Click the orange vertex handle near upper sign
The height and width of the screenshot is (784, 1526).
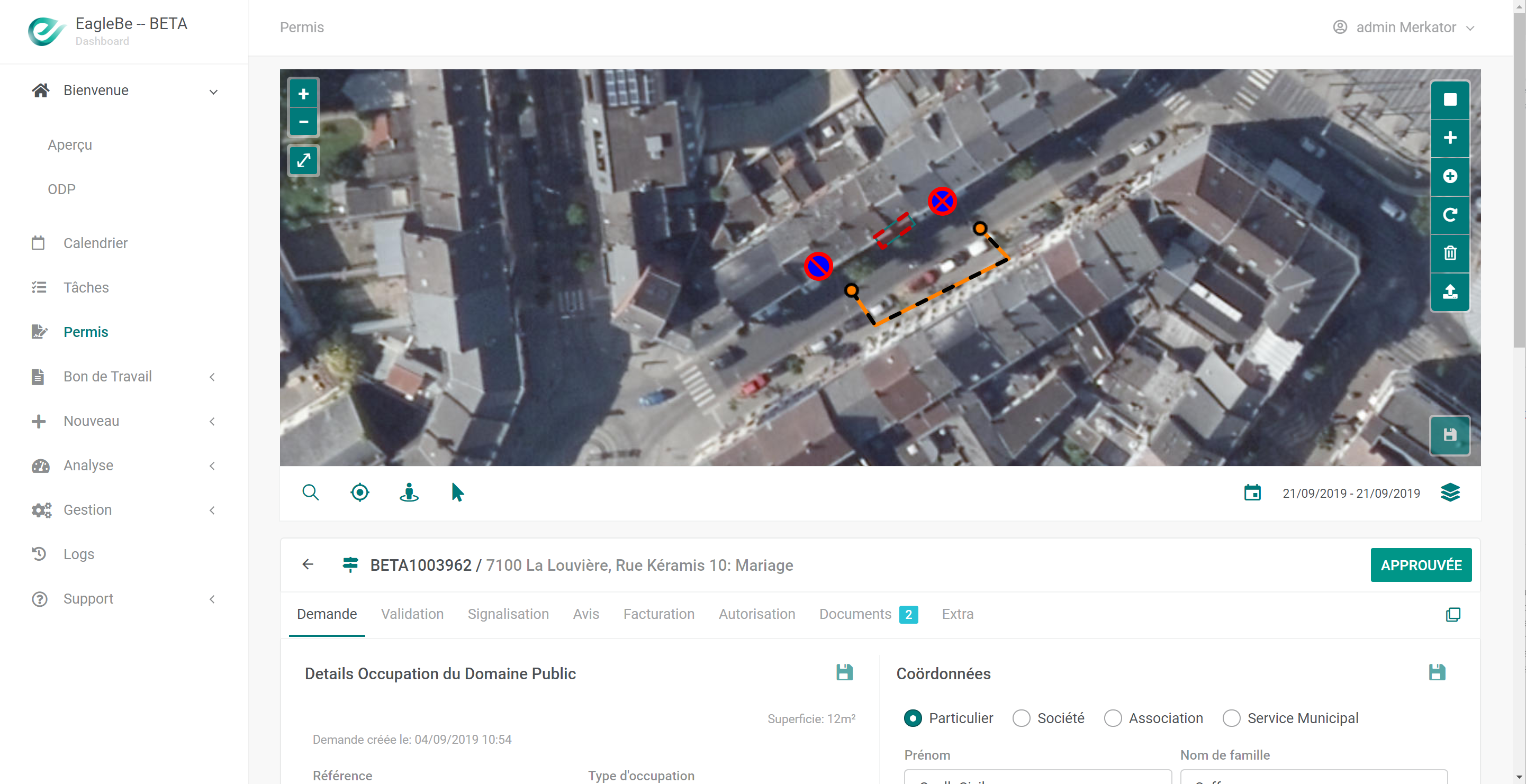point(980,229)
